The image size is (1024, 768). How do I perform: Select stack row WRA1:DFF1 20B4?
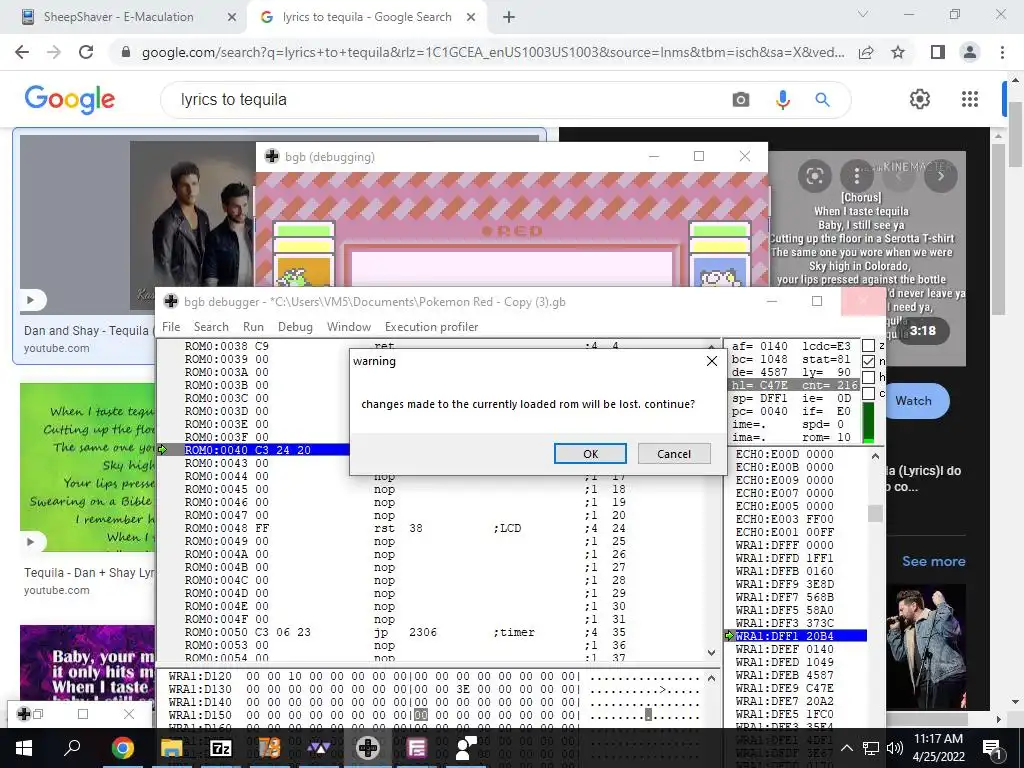pyautogui.click(x=801, y=636)
